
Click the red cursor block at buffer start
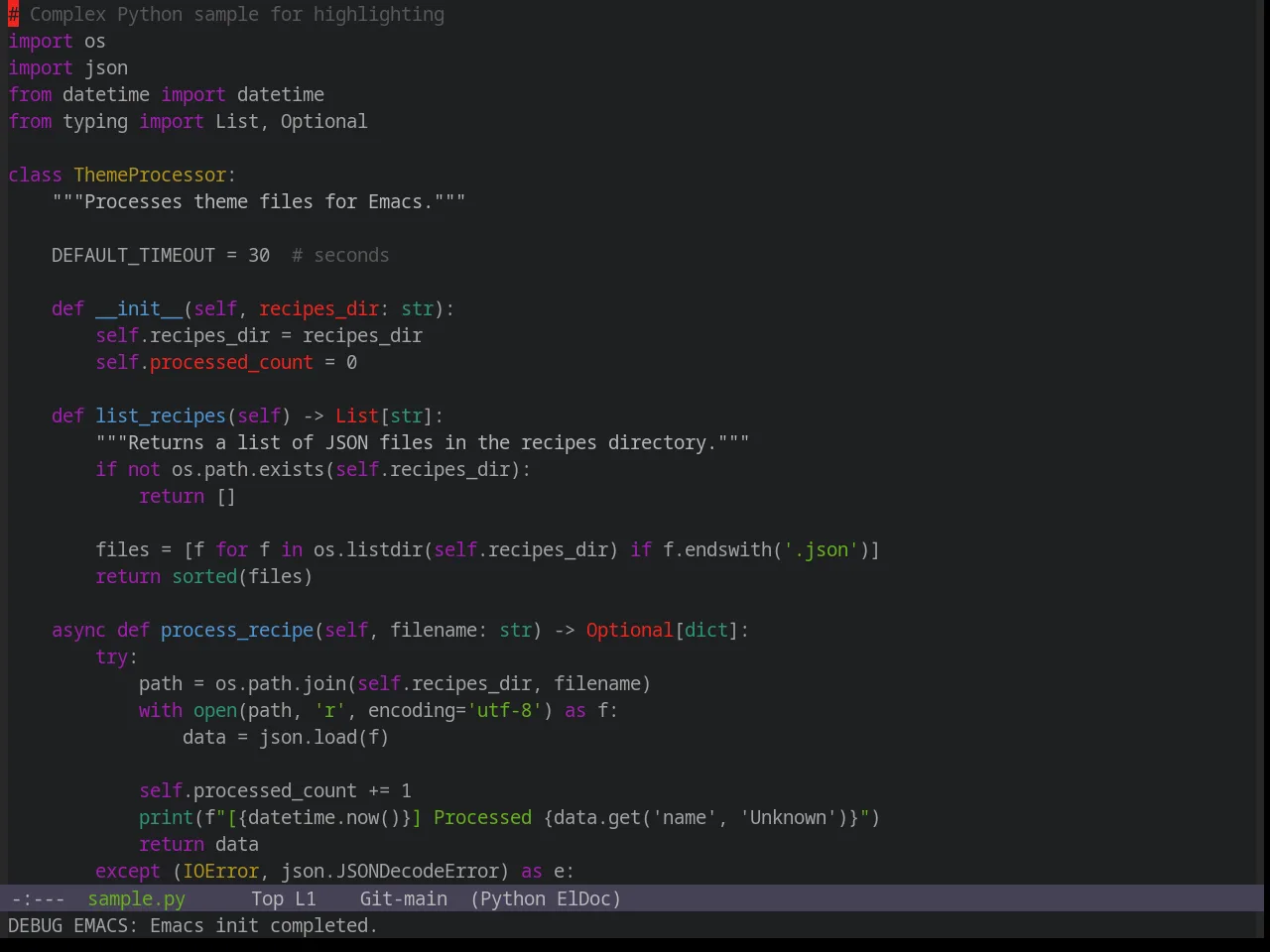click(13, 14)
